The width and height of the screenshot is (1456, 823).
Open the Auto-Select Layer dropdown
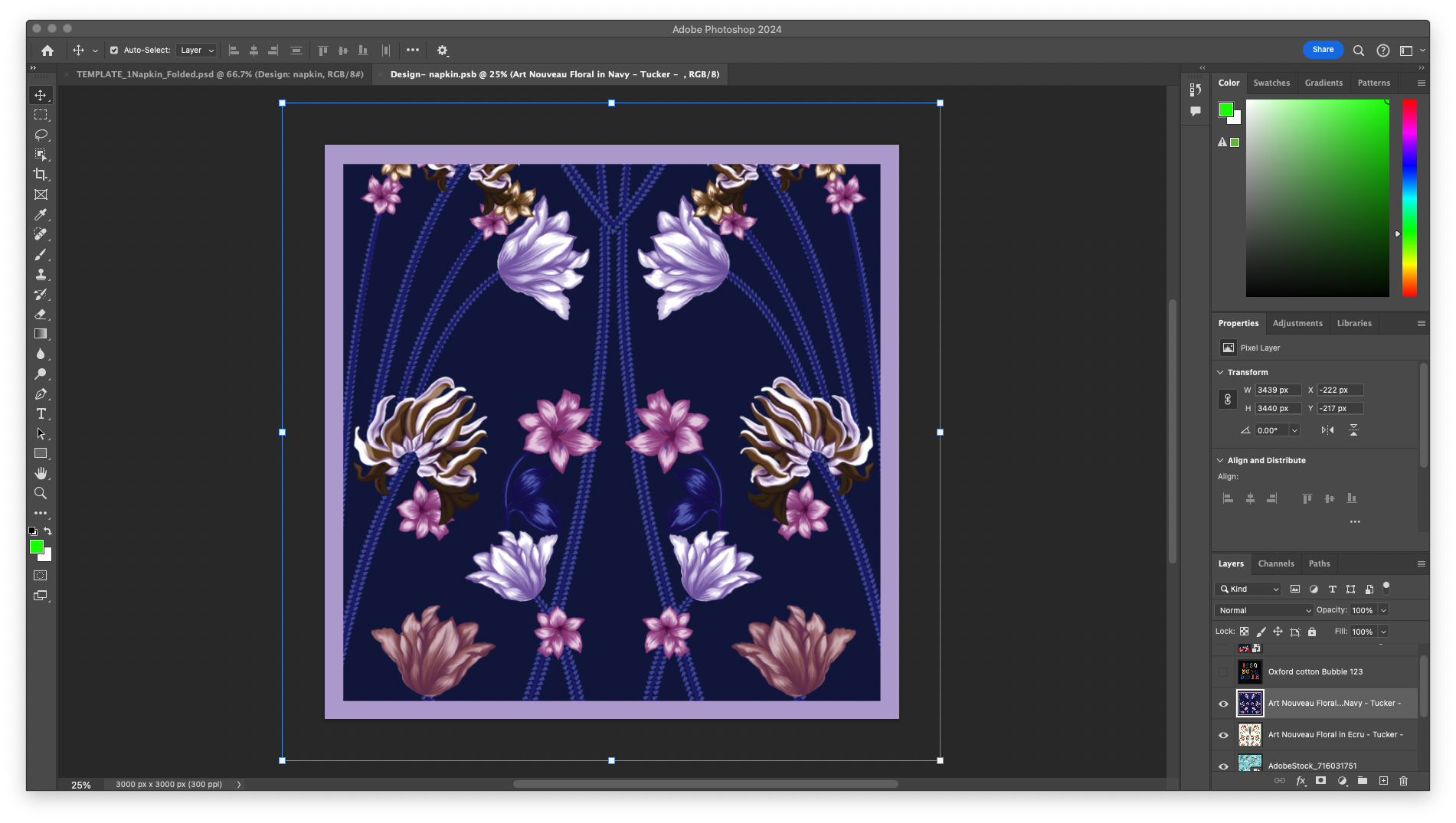pyautogui.click(x=197, y=51)
